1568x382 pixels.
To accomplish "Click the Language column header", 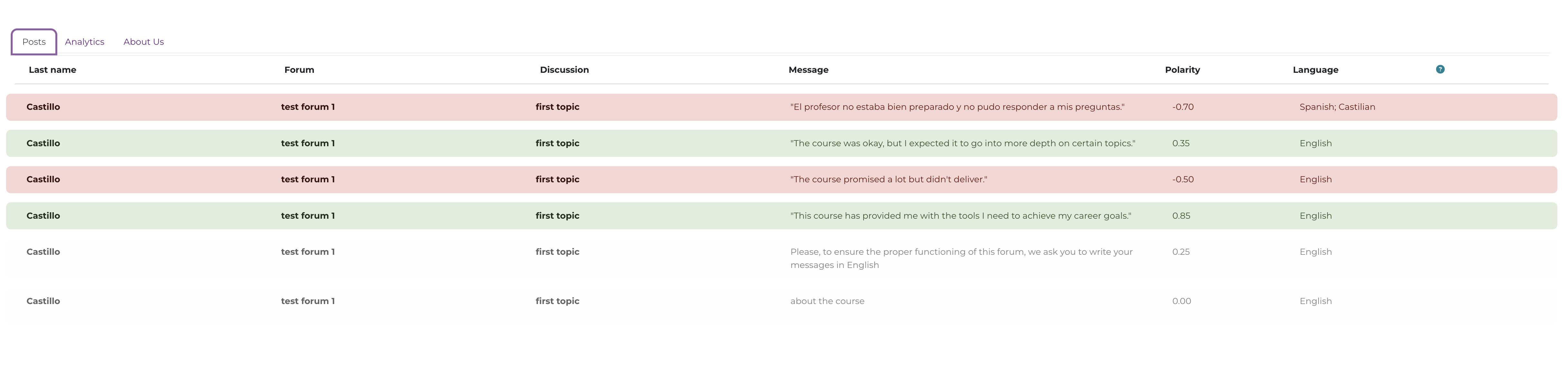I will coord(1315,70).
